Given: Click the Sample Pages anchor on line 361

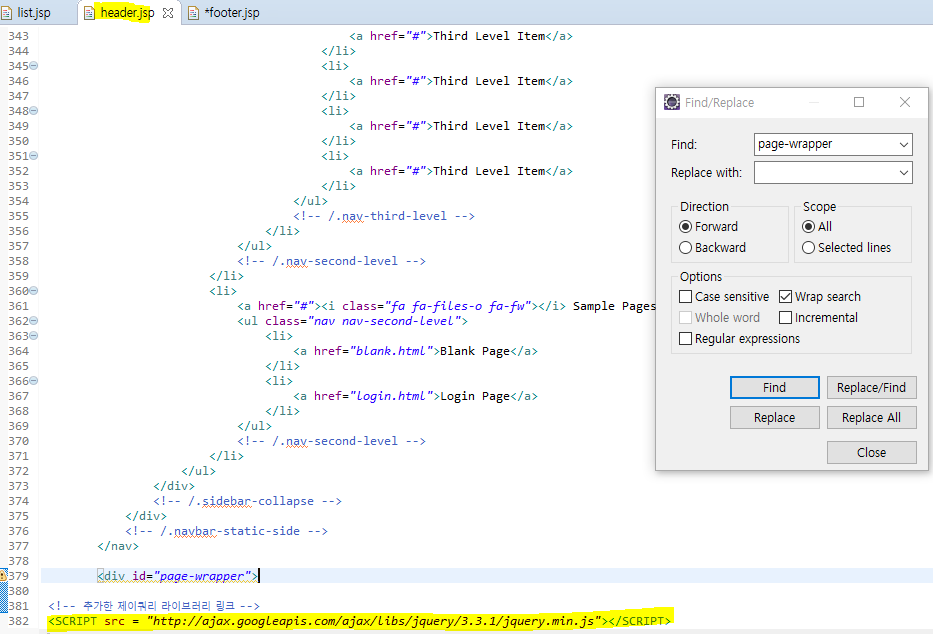Looking at the screenshot, I should click(x=446, y=306).
